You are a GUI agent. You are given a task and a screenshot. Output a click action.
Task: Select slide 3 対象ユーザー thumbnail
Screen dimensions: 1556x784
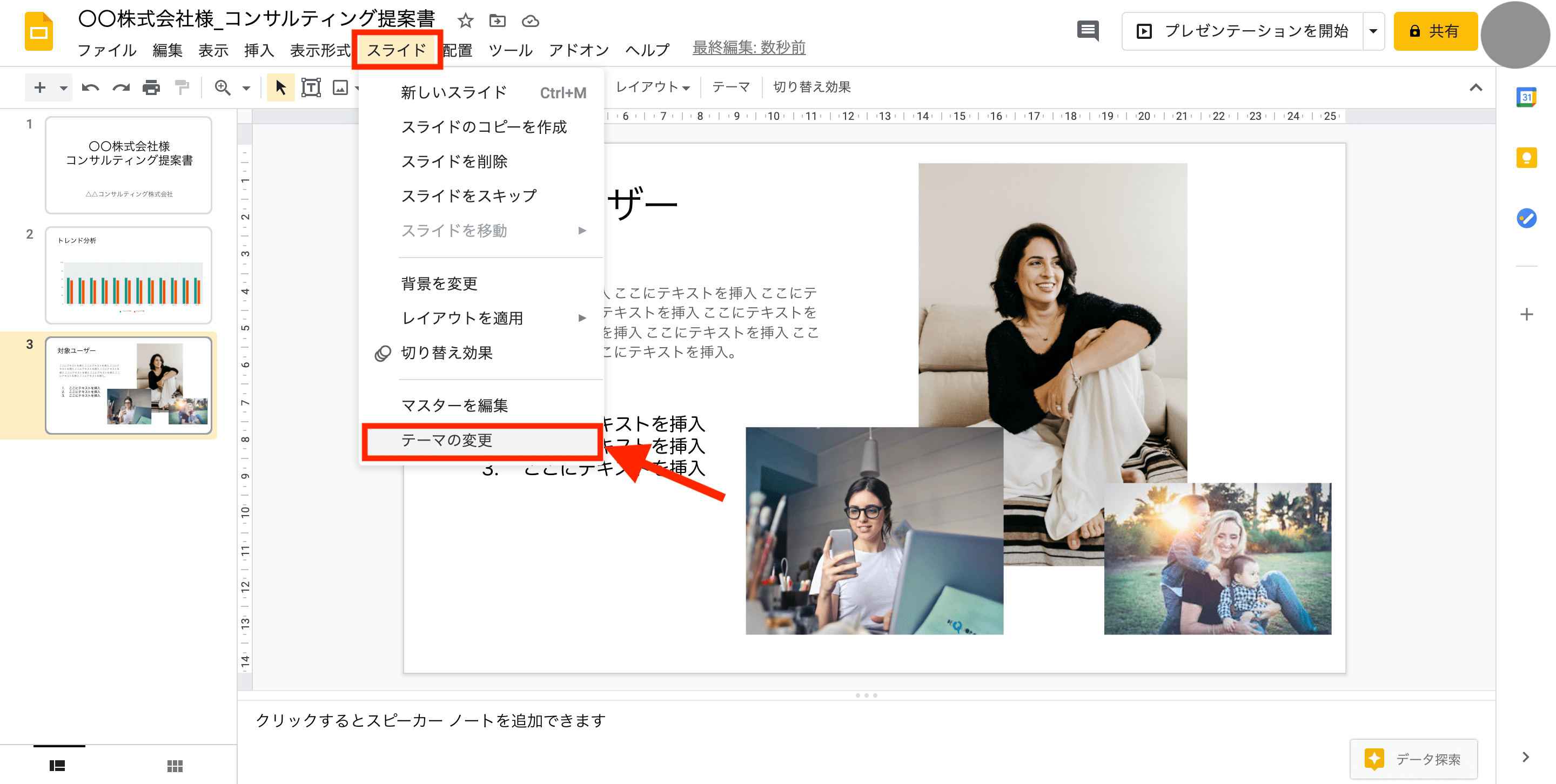click(129, 385)
